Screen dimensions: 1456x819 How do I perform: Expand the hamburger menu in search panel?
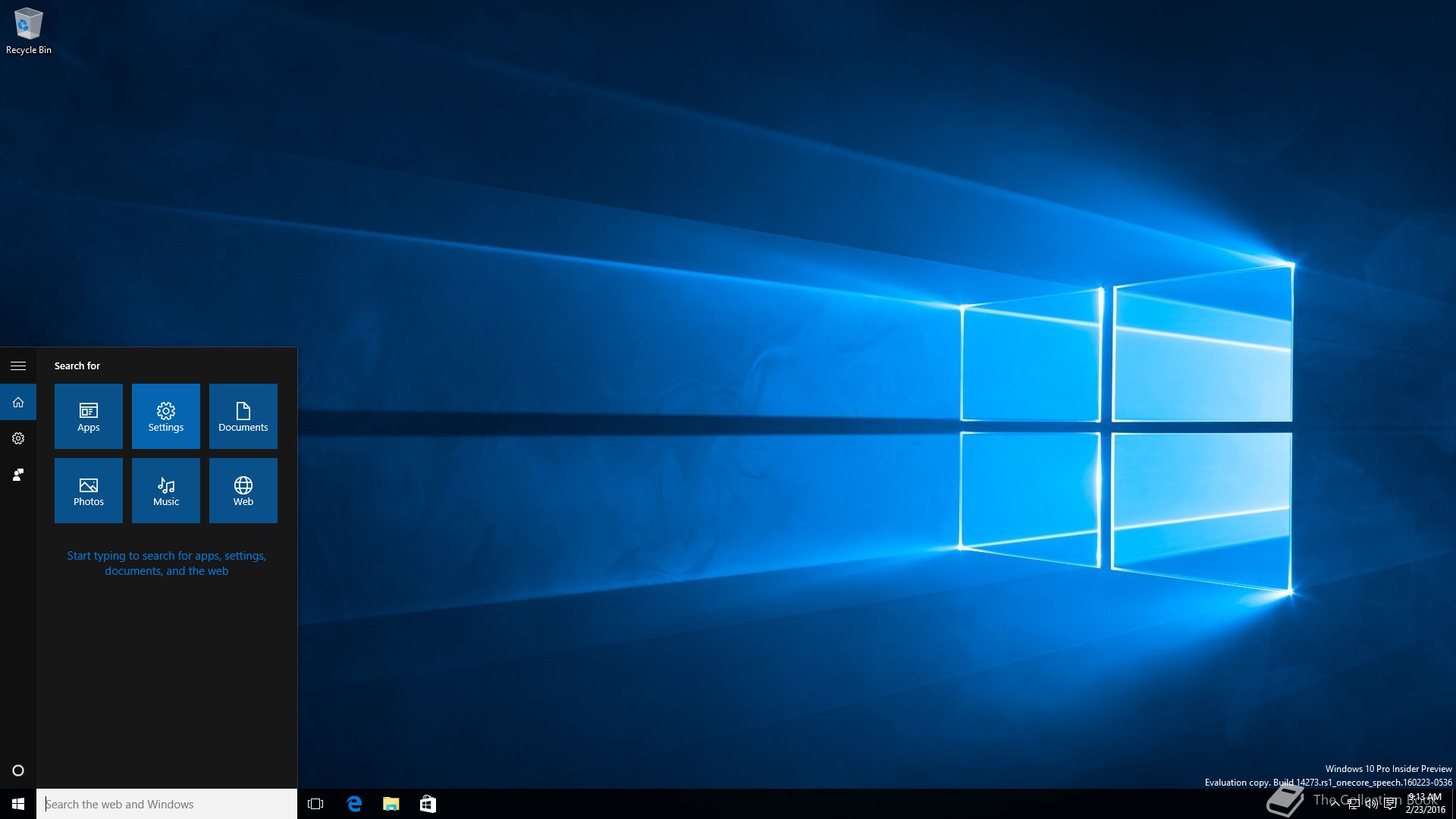[x=18, y=366]
